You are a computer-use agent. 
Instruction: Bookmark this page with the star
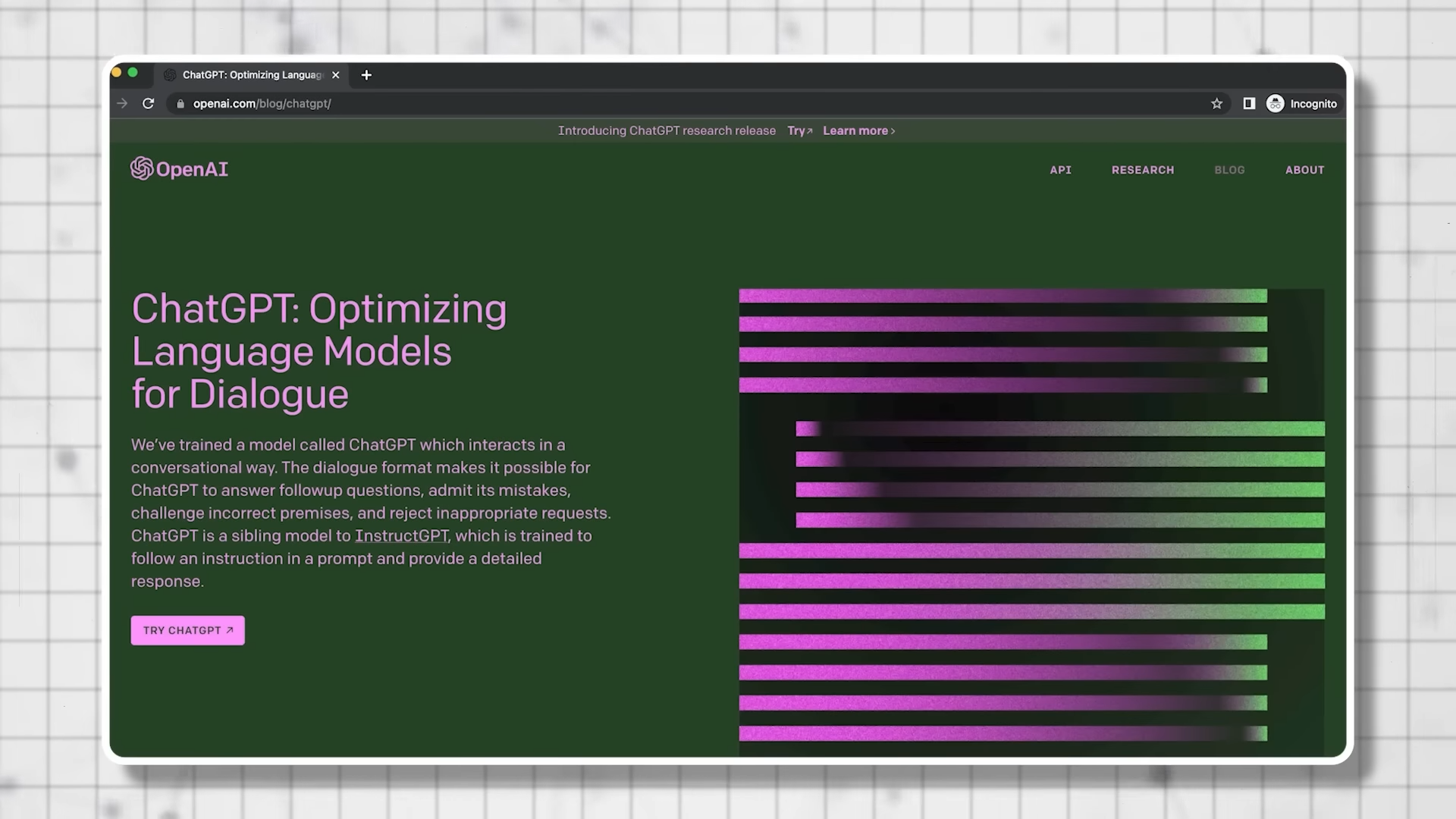tap(1216, 104)
